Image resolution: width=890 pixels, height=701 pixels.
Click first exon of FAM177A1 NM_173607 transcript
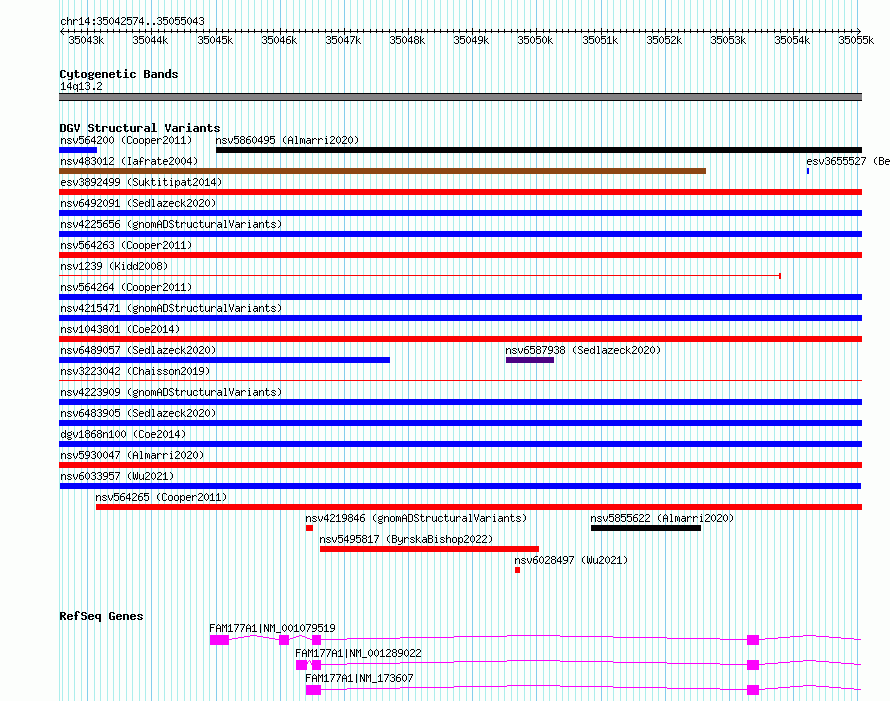coord(313,690)
